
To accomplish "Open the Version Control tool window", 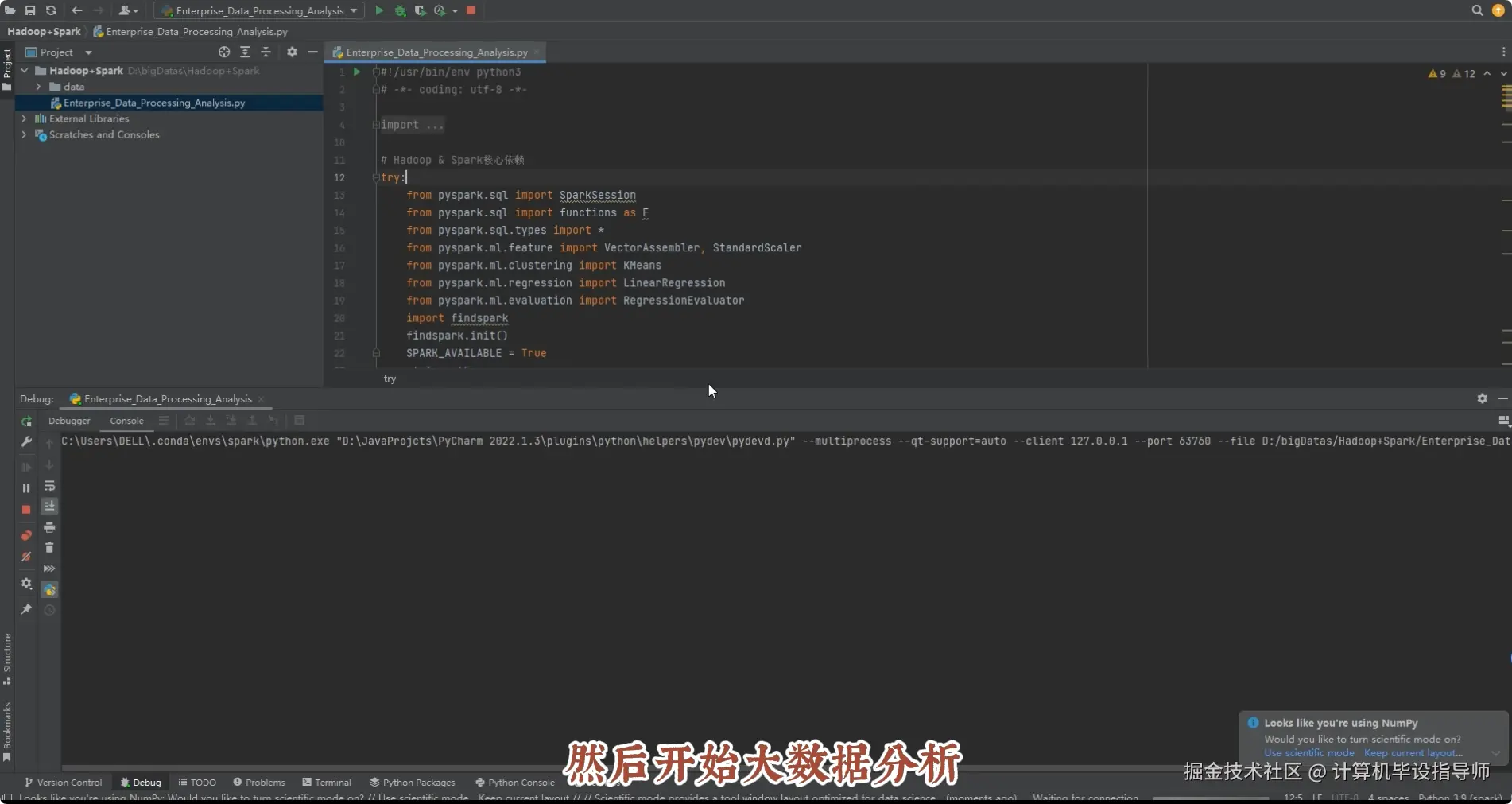I will click(64, 783).
